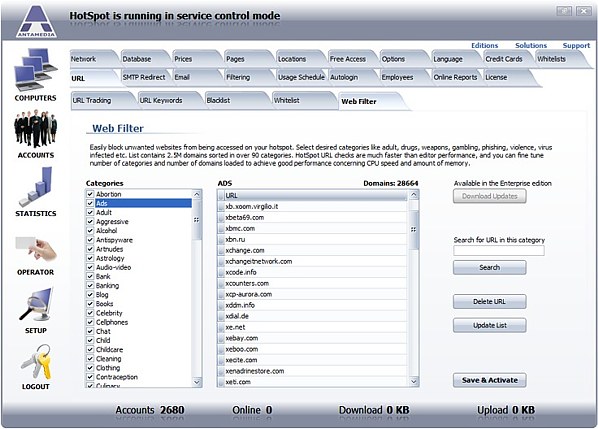
Task: Select xbmc.com in the URL list
Action: (312, 229)
